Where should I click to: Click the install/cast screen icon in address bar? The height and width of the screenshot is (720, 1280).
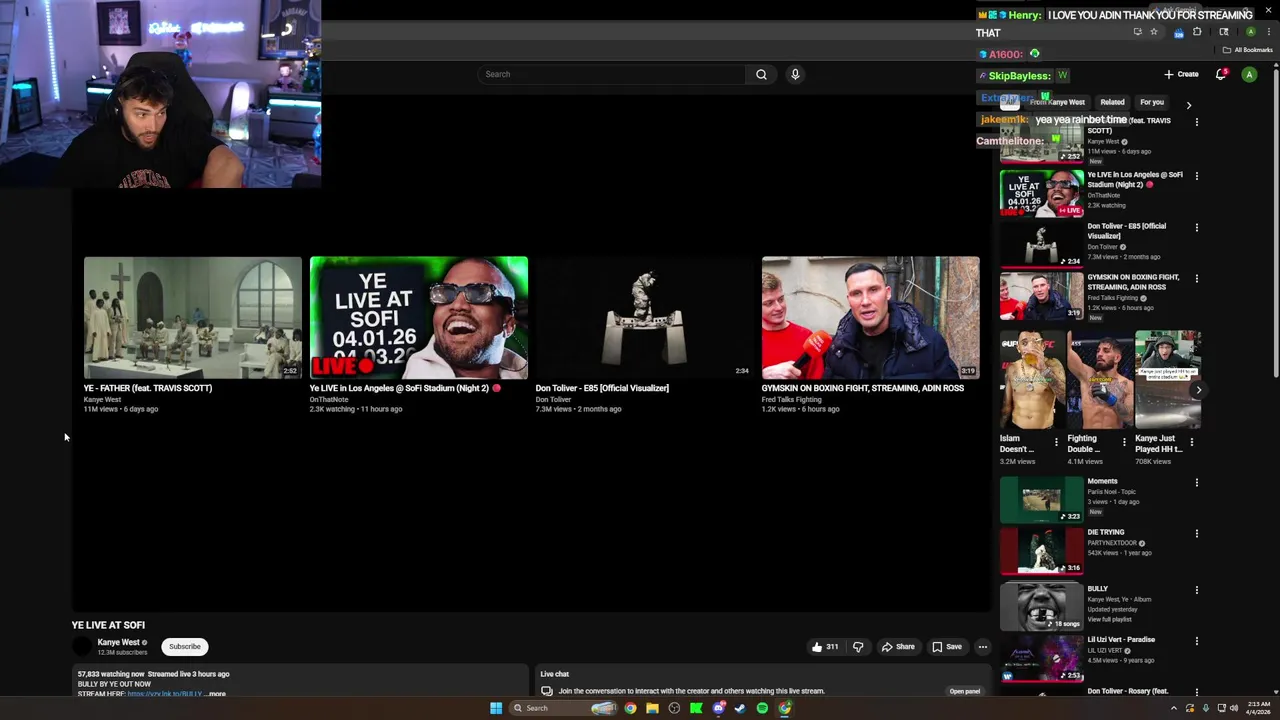point(1137,32)
